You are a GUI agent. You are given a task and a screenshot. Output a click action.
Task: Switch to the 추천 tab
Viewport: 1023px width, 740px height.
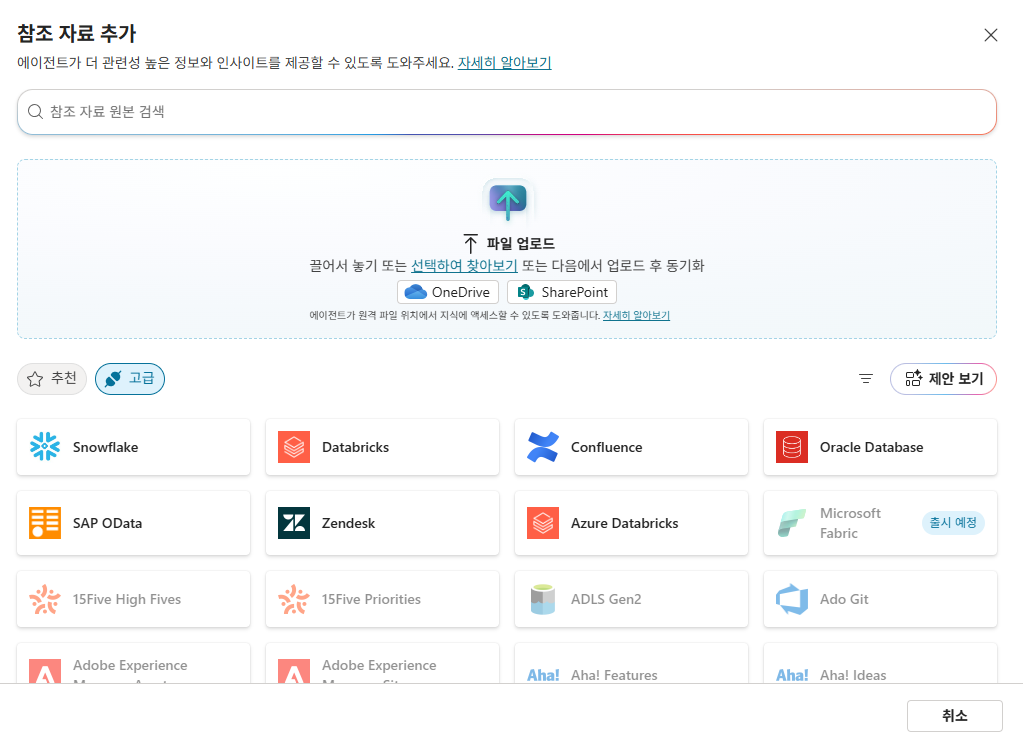pyautogui.click(x=52, y=378)
